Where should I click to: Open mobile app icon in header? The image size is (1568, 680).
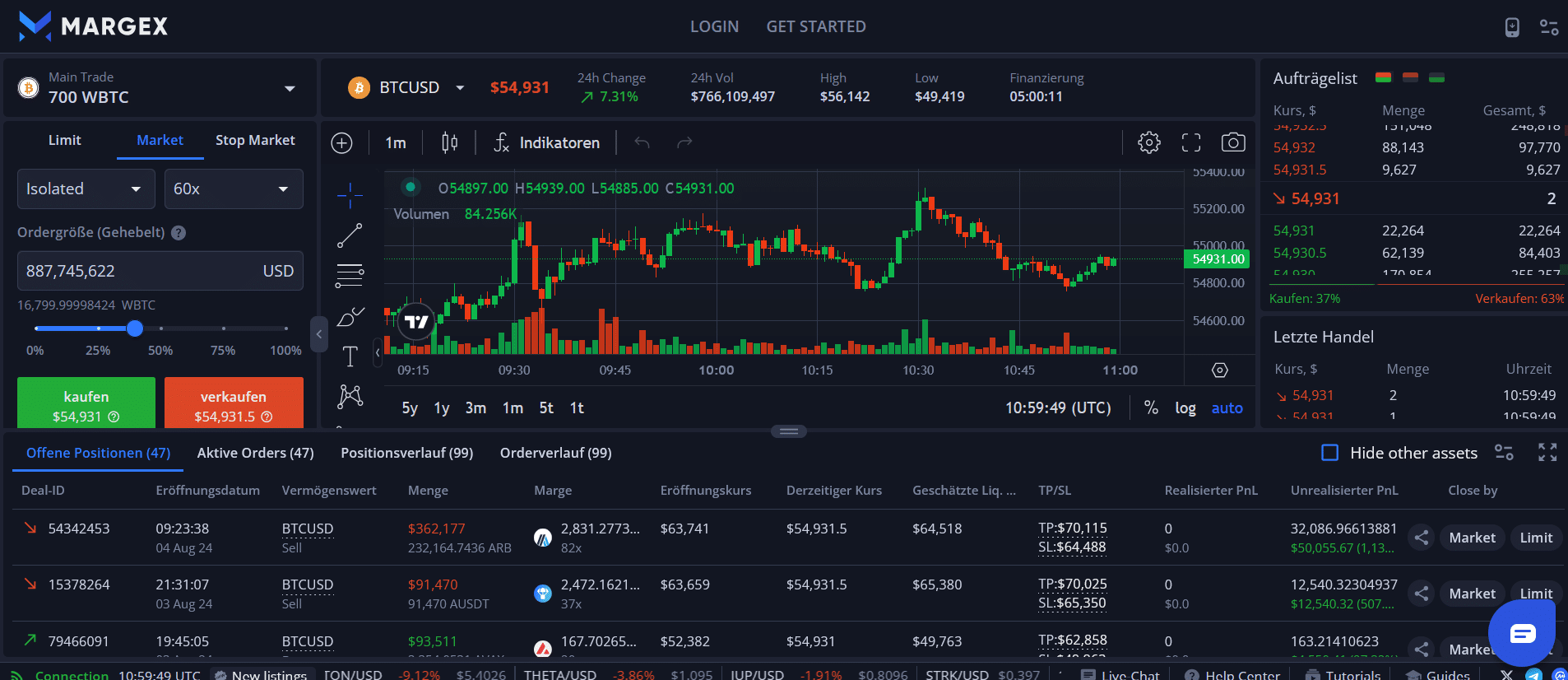pos(1512,27)
